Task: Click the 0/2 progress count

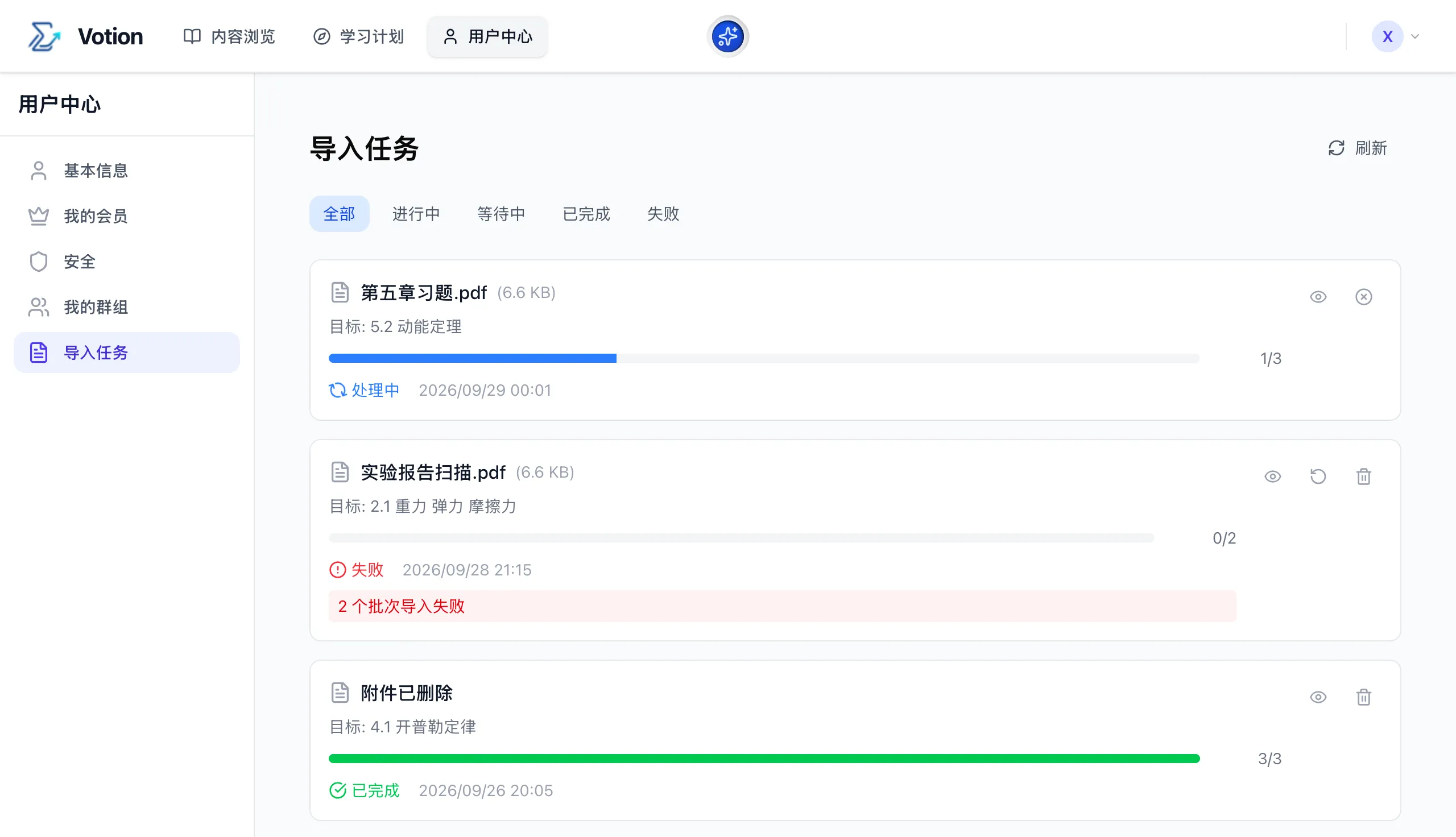Action: tap(1225, 538)
